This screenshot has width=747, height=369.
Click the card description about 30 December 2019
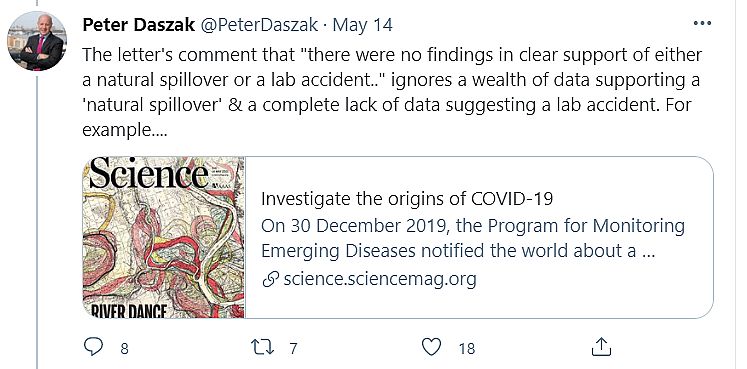click(473, 239)
